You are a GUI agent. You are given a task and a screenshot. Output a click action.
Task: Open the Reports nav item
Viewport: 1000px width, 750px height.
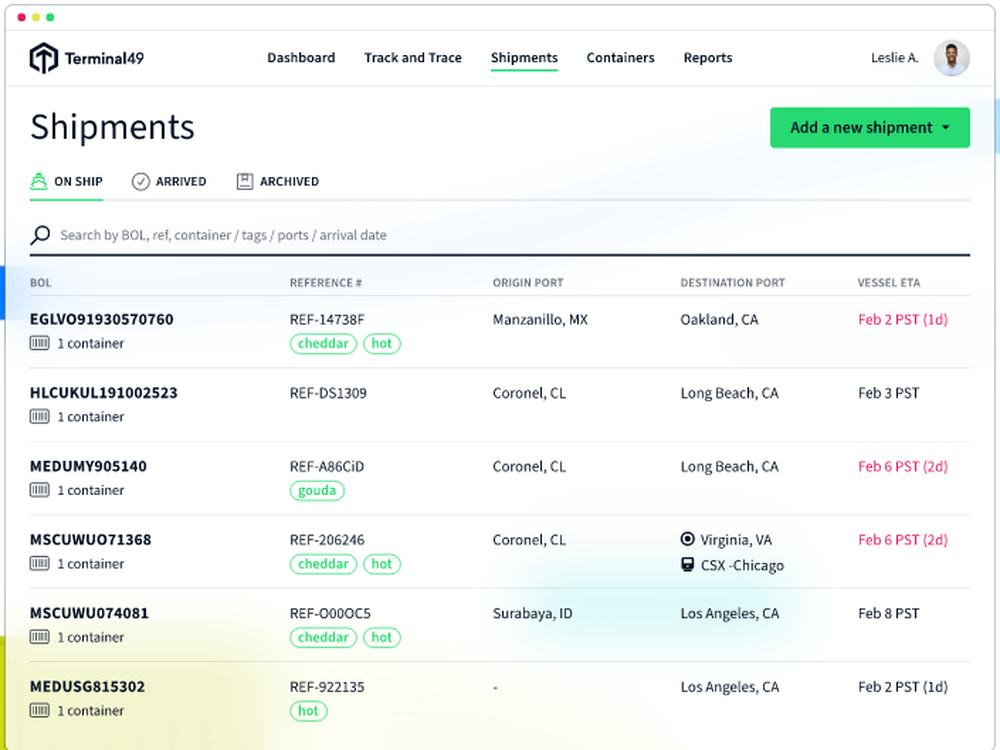pyautogui.click(x=708, y=58)
